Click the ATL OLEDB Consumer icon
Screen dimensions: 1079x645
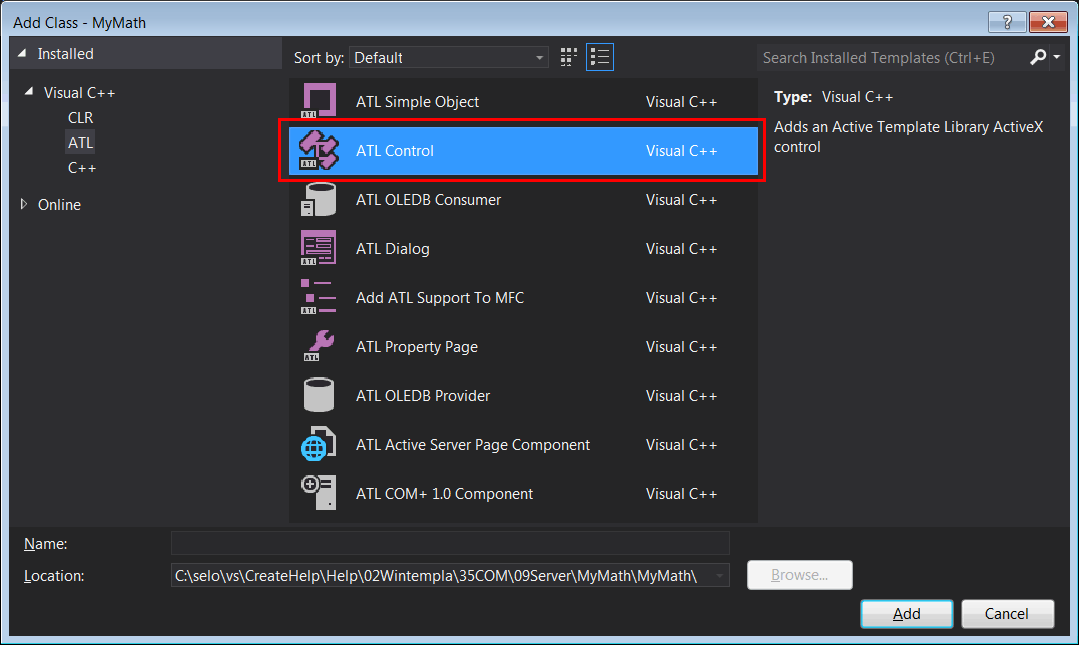click(x=319, y=200)
